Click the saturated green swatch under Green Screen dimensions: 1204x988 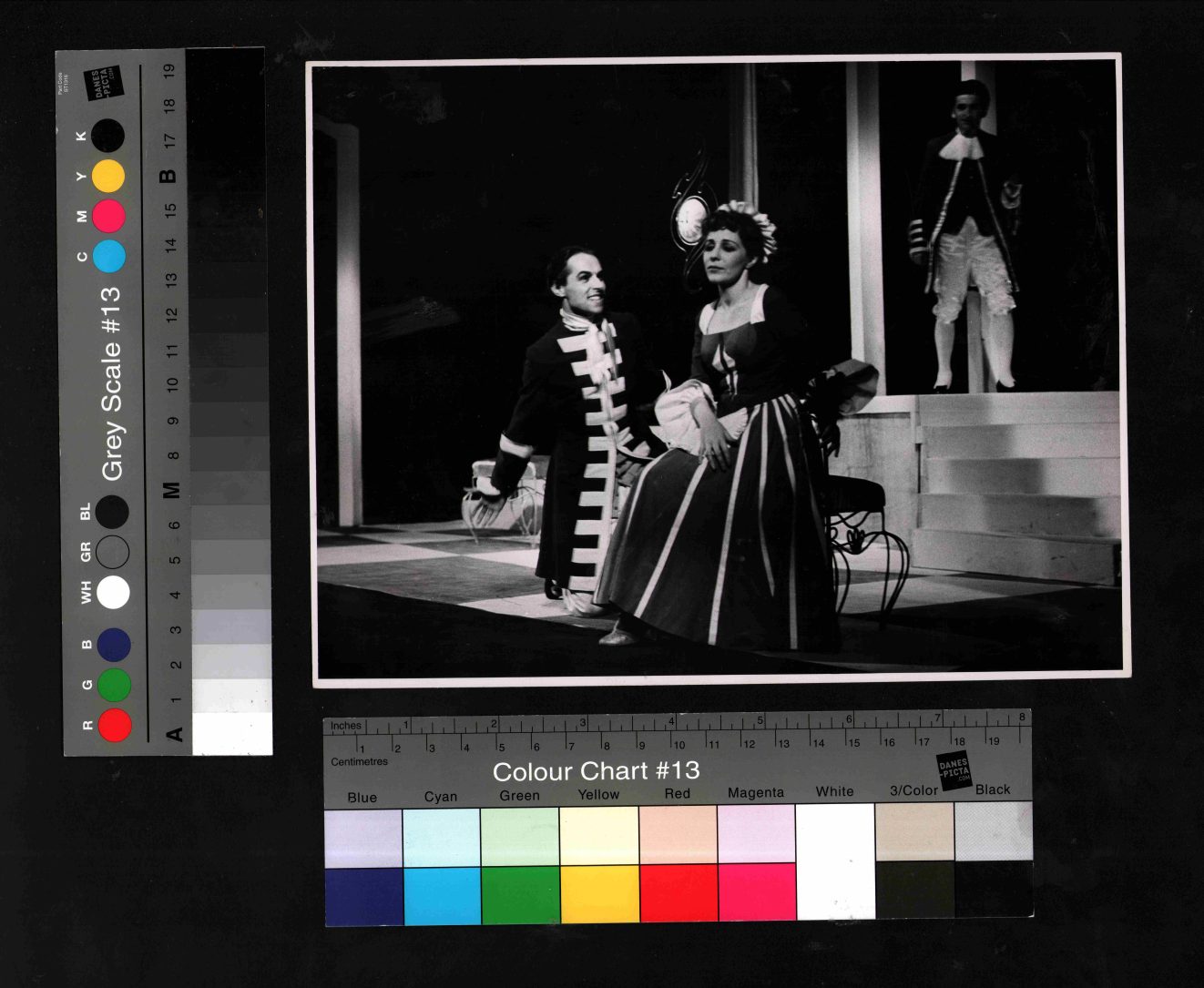(x=520, y=894)
